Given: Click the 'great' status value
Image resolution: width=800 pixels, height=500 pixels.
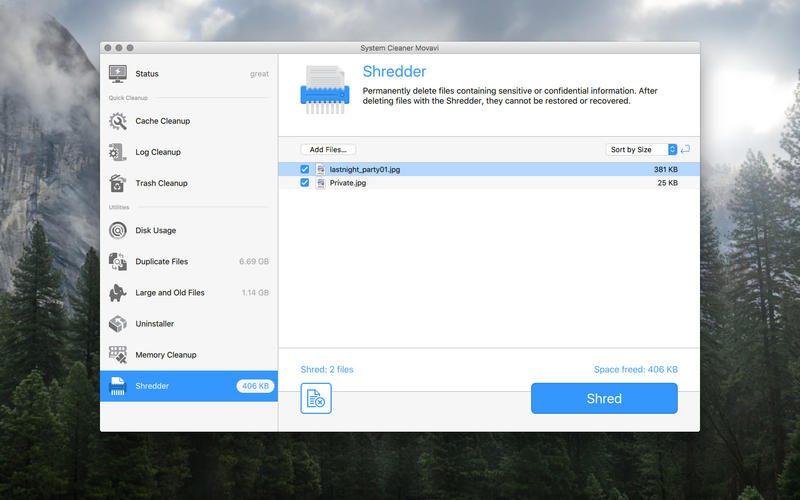Looking at the screenshot, I should pyautogui.click(x=259, y=74).
